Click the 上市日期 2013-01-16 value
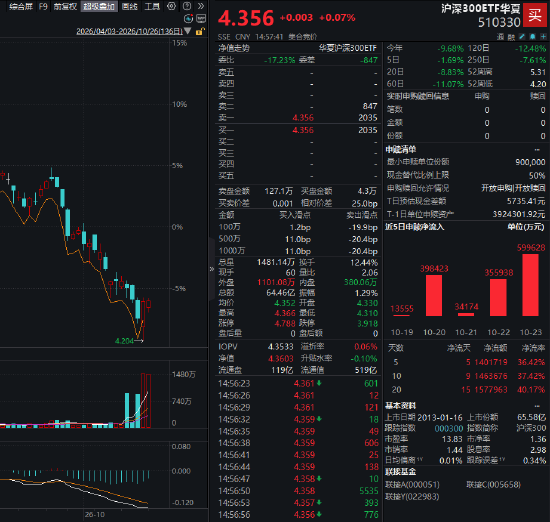 point(440,418)
